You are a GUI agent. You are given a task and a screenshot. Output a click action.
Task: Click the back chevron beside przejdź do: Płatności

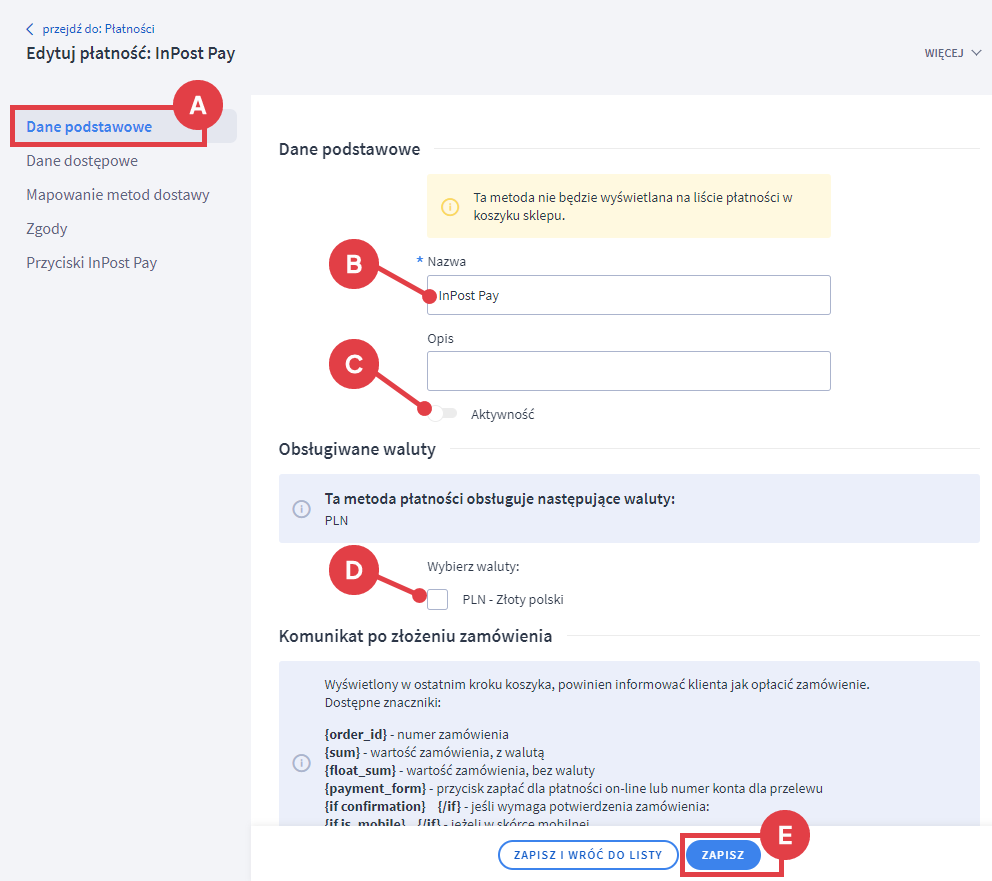click(30, 29)
